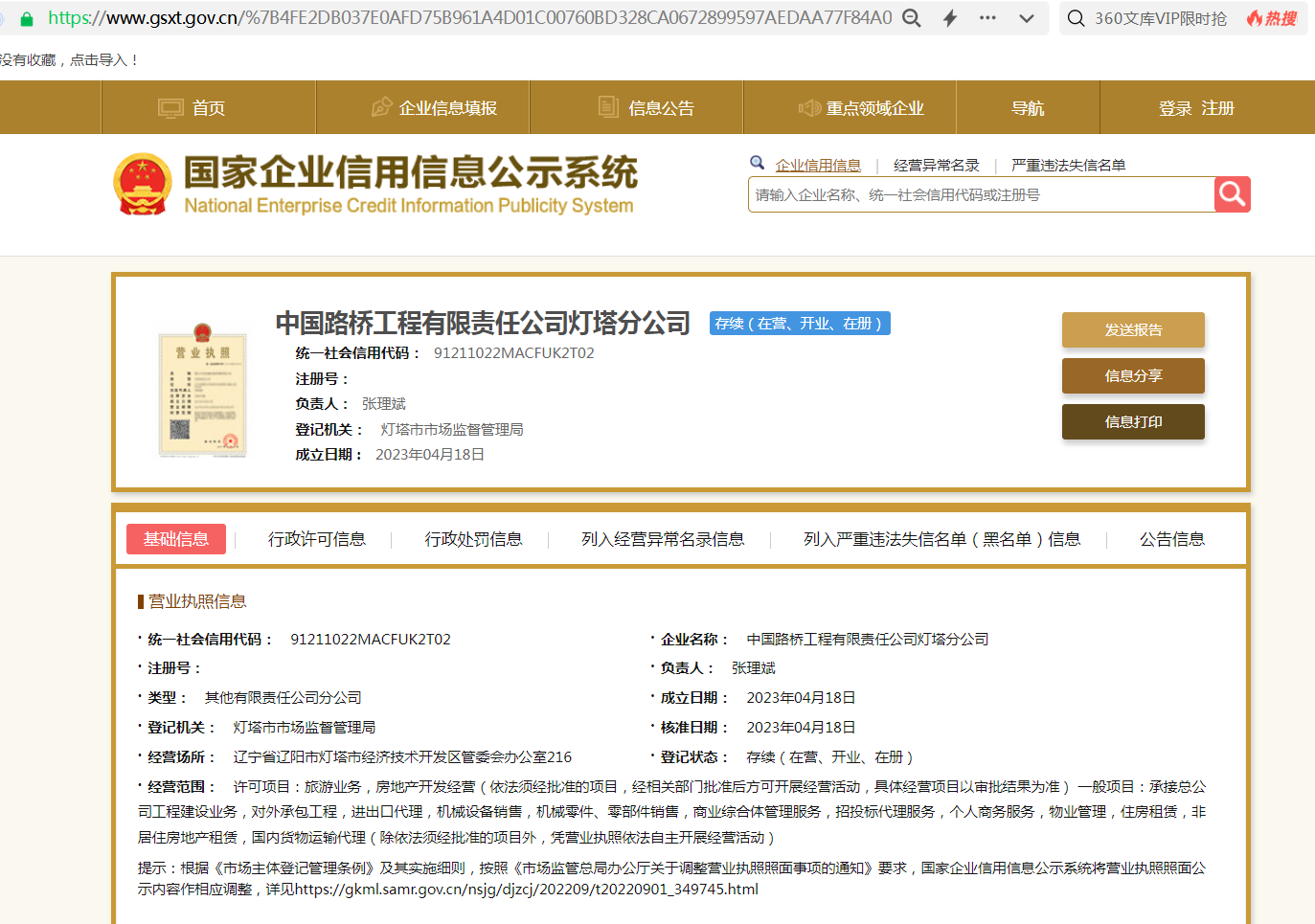Select 经营异常名录 search category
This screenshot has width=1315, height=924.
936,166
